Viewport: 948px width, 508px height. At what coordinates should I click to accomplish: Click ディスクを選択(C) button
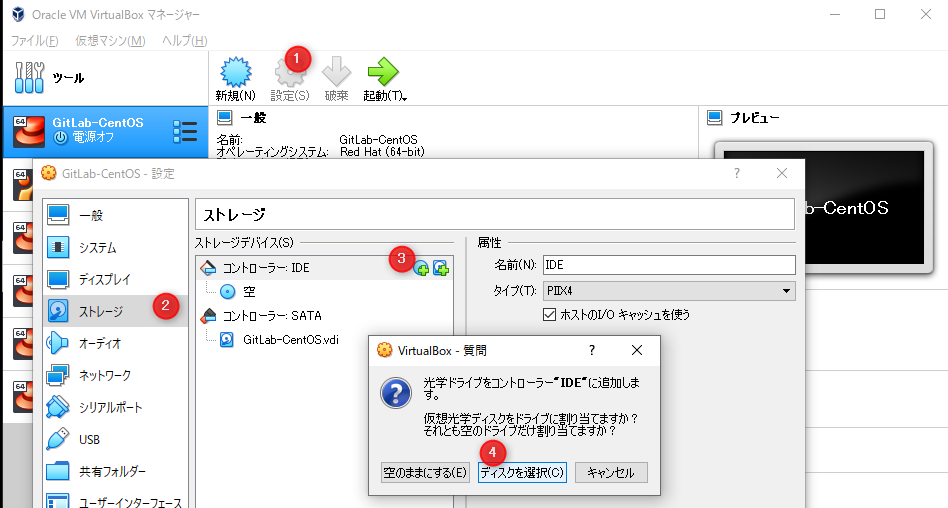[522, 472]
